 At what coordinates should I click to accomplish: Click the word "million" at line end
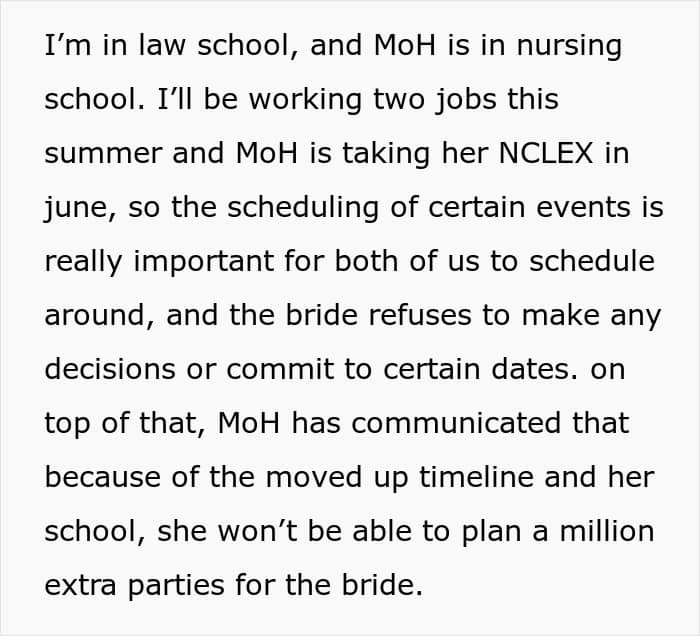[607, 532]
